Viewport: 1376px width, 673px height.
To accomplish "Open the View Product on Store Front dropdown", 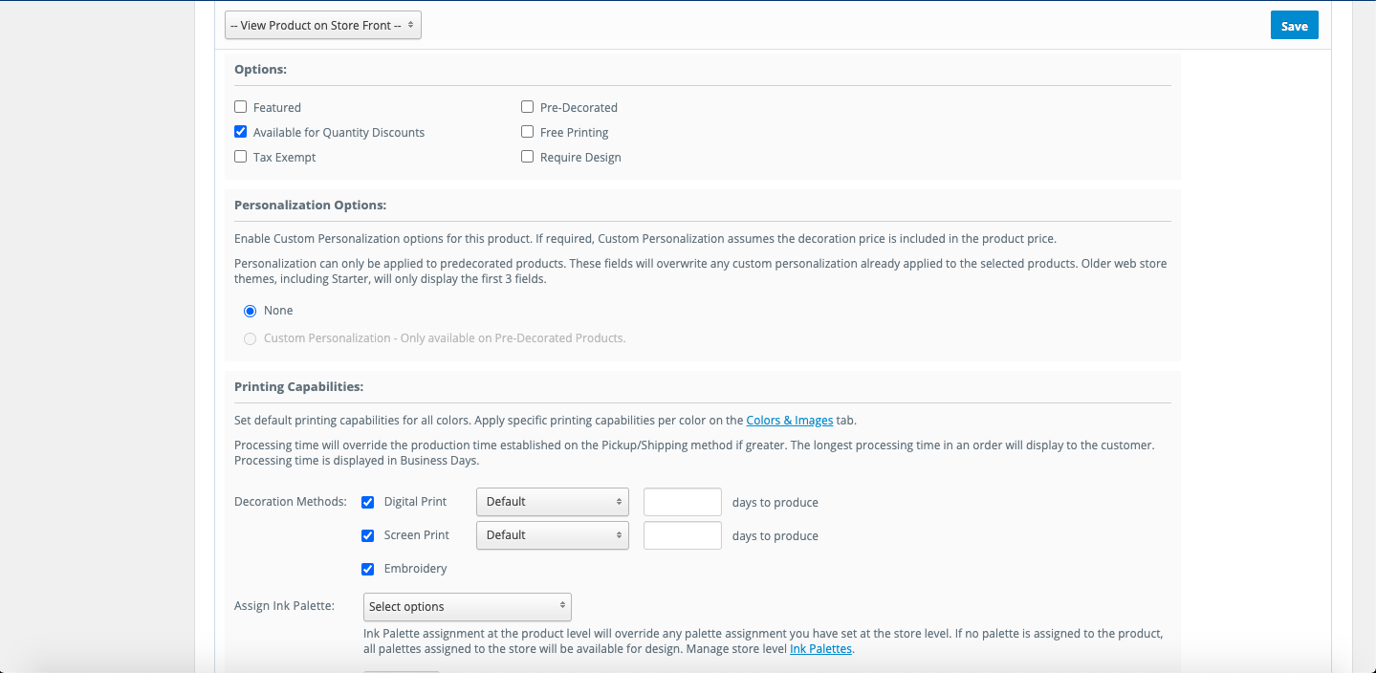I will [322, 24].
